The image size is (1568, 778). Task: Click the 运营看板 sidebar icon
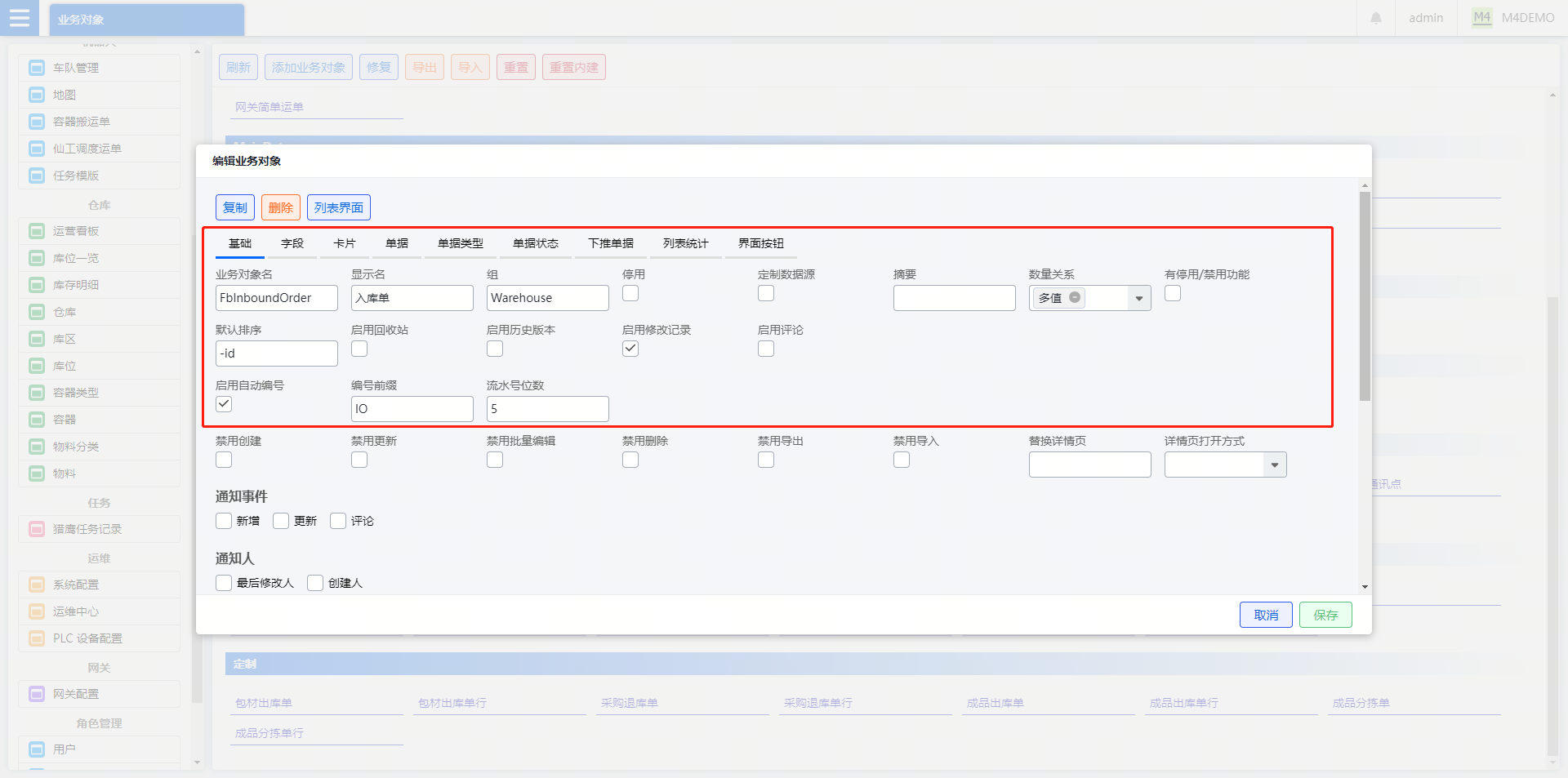click(x=37, y=231)
